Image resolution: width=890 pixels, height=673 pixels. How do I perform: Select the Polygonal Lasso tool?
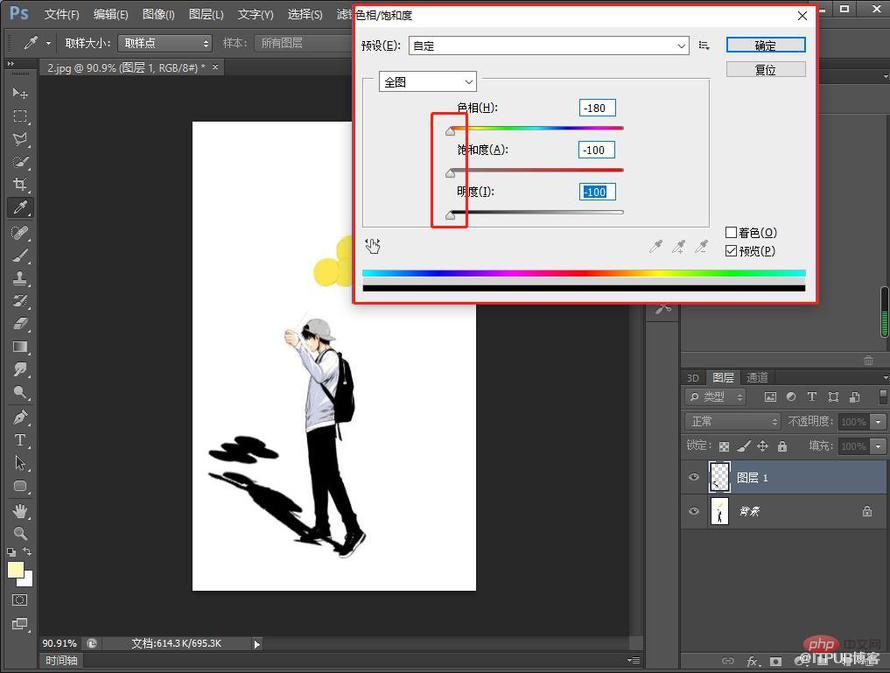[x=20, y=139]
